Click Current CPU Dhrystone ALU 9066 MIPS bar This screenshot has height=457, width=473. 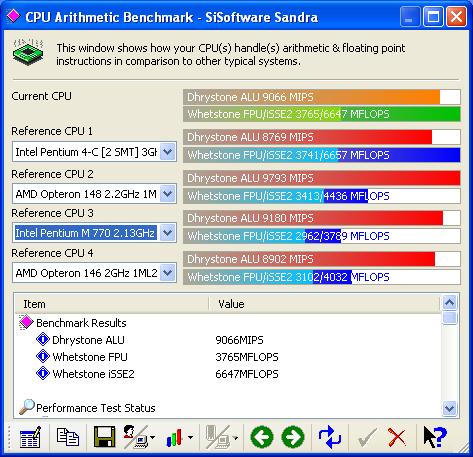tap(322, 97)
